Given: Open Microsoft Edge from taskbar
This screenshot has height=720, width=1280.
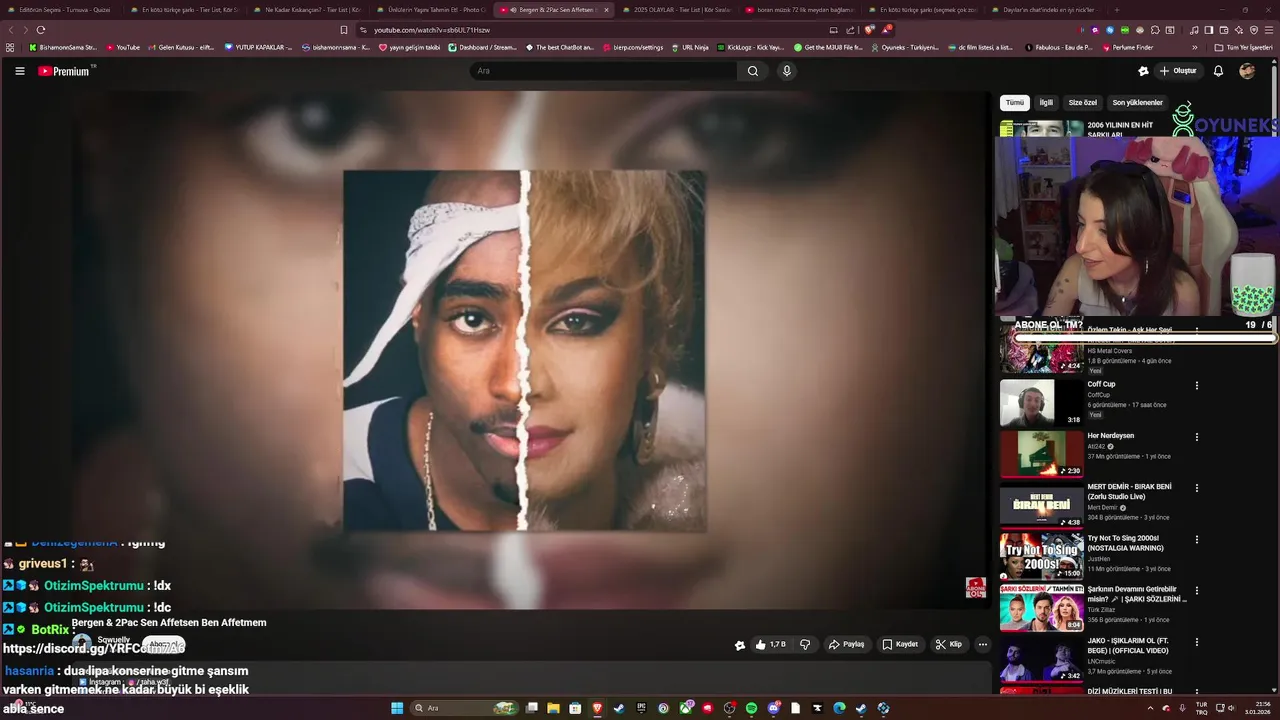Looking at the screenshot, I should (839, 708).
